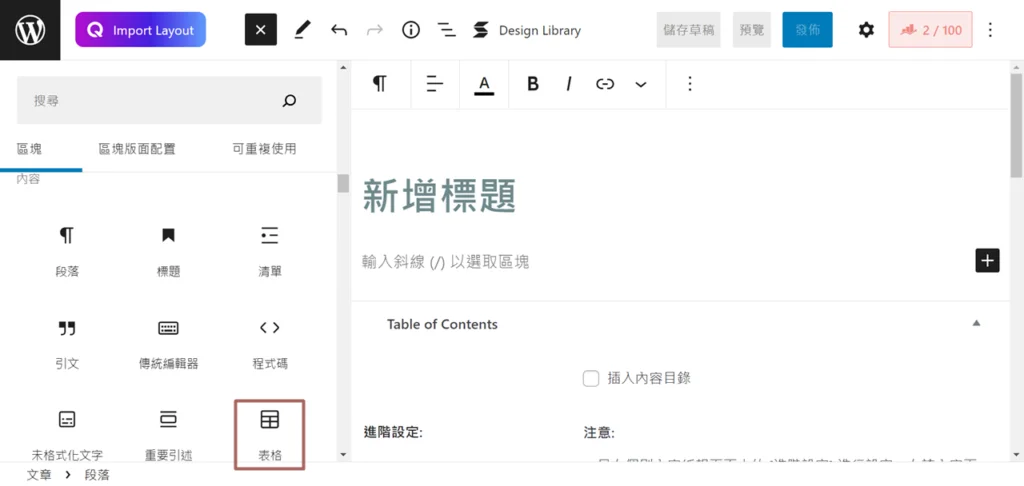Click the 發佈 publish button
The image size is (1024, 486).
[x=807, y=30]
